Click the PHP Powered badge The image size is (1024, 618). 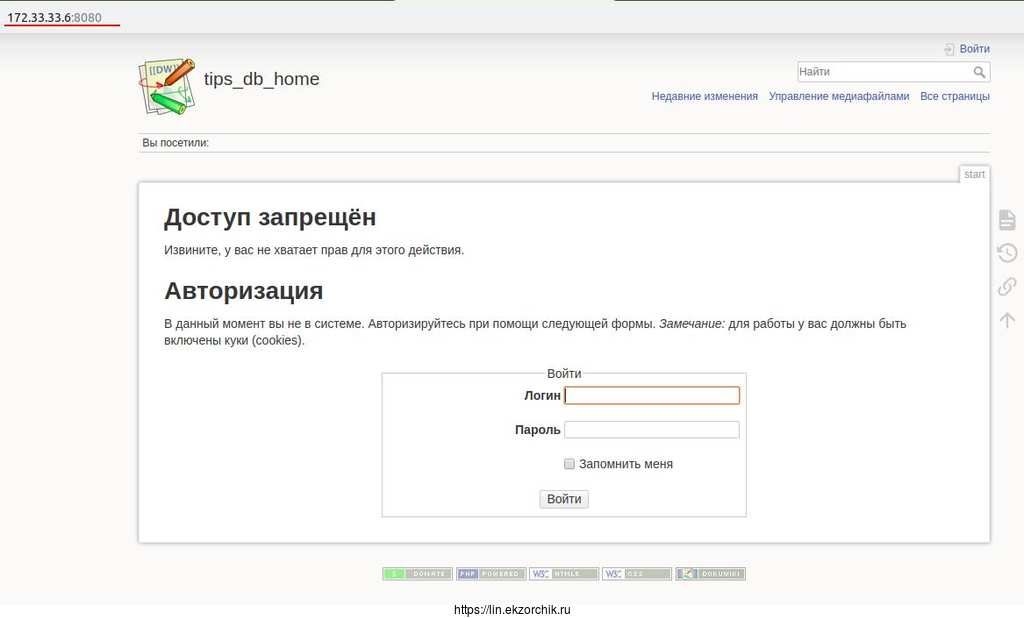pyautogui.click(x=490, y=574)
